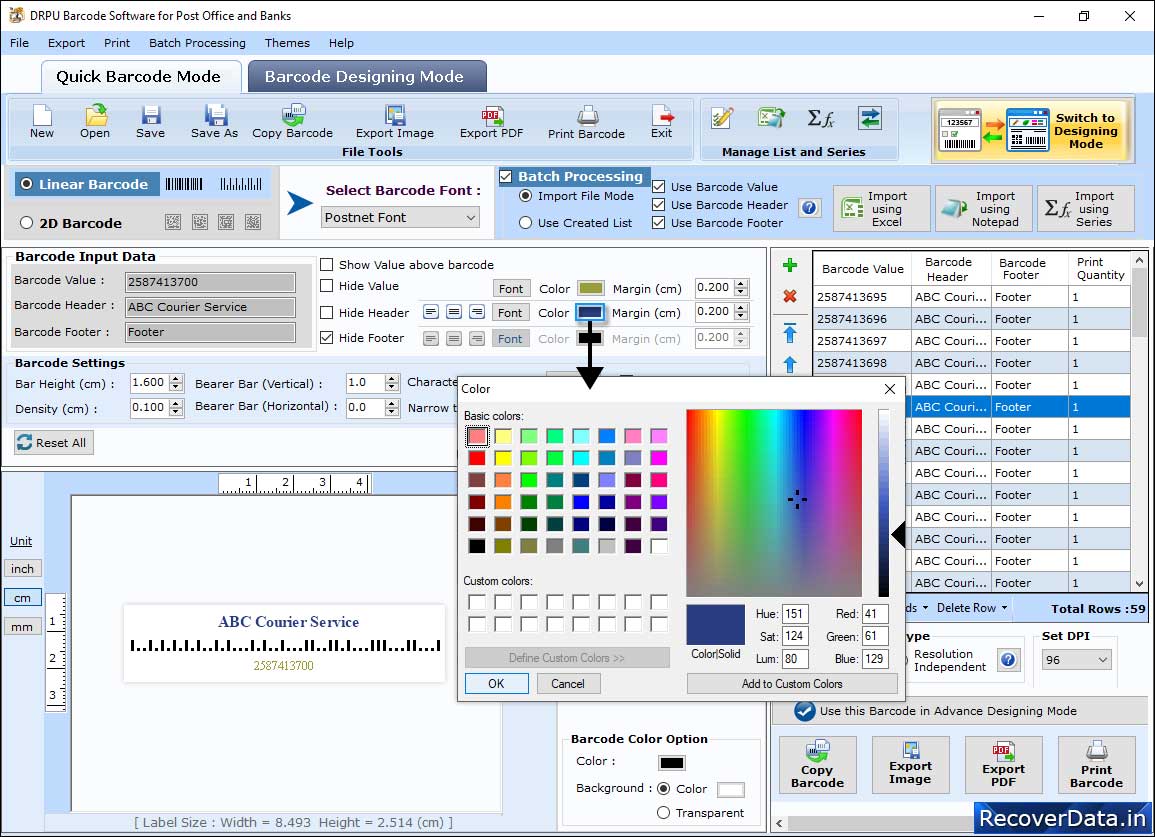This screenshot has height=837, width=1155.
Task: Uncheck the Hide Footer checkbox
Action: 327,338
